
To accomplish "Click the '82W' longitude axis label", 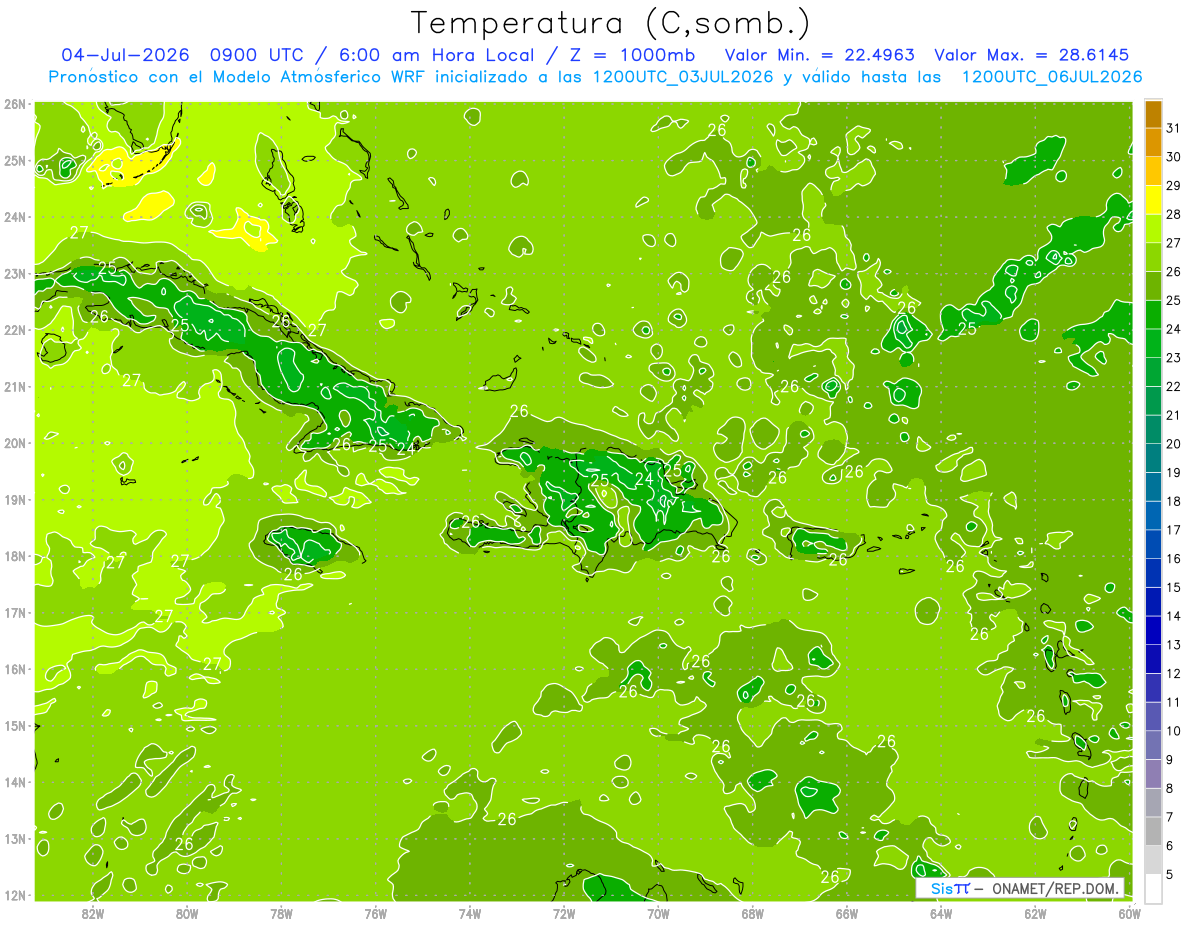I will 93,913.
